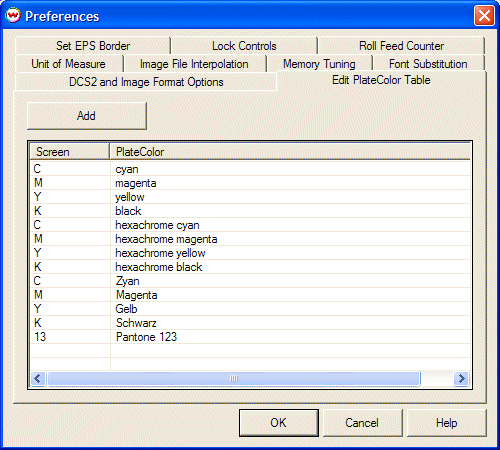Click the scroll right arrow

461,379
